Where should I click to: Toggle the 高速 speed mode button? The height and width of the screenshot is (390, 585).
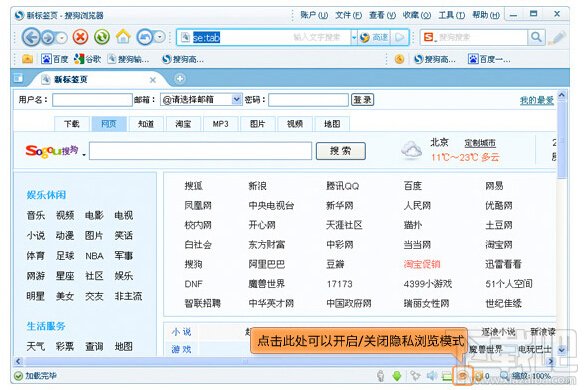tap(375, 37)
